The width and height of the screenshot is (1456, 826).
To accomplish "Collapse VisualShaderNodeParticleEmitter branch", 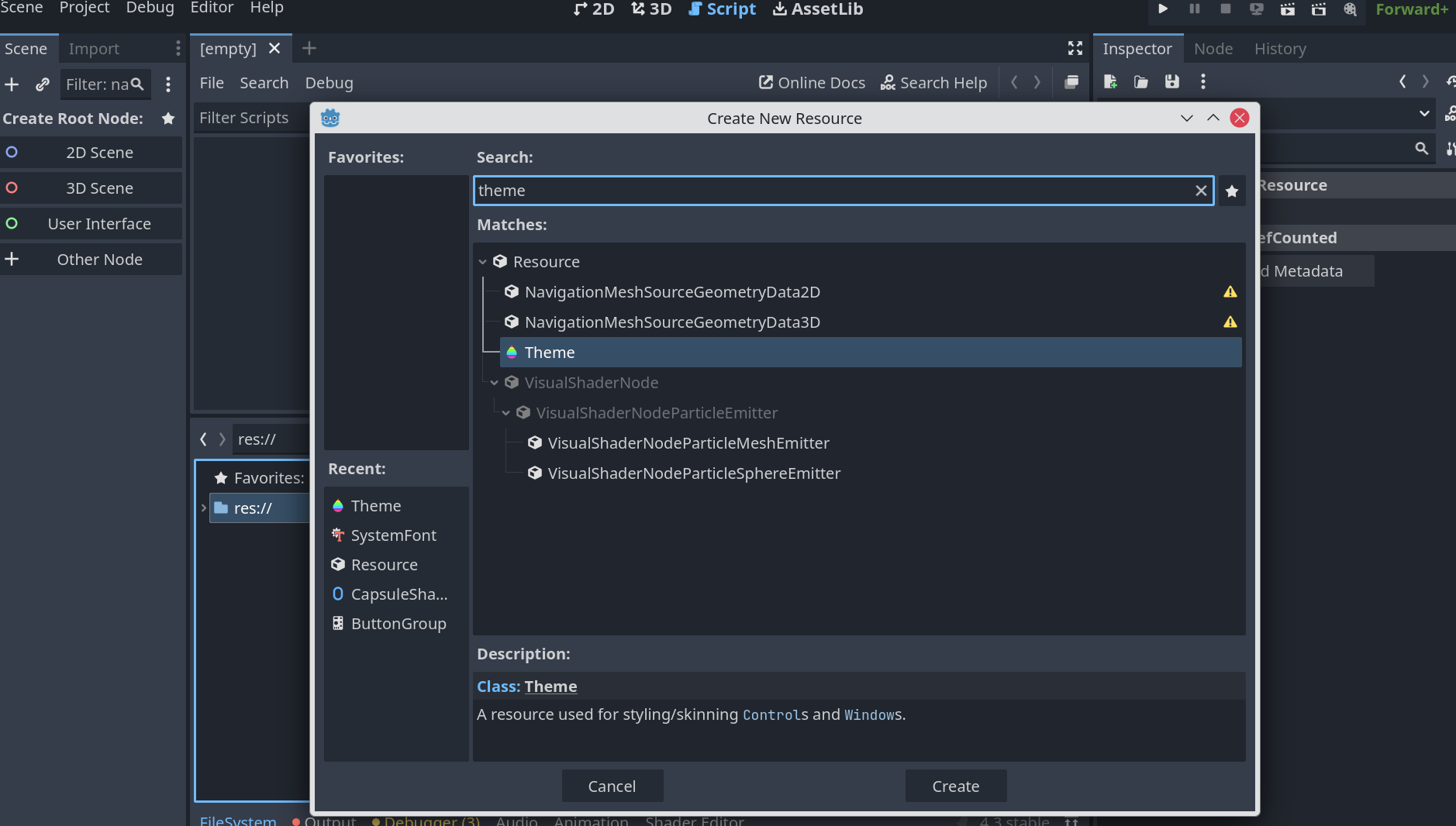I will coord(505,413).
